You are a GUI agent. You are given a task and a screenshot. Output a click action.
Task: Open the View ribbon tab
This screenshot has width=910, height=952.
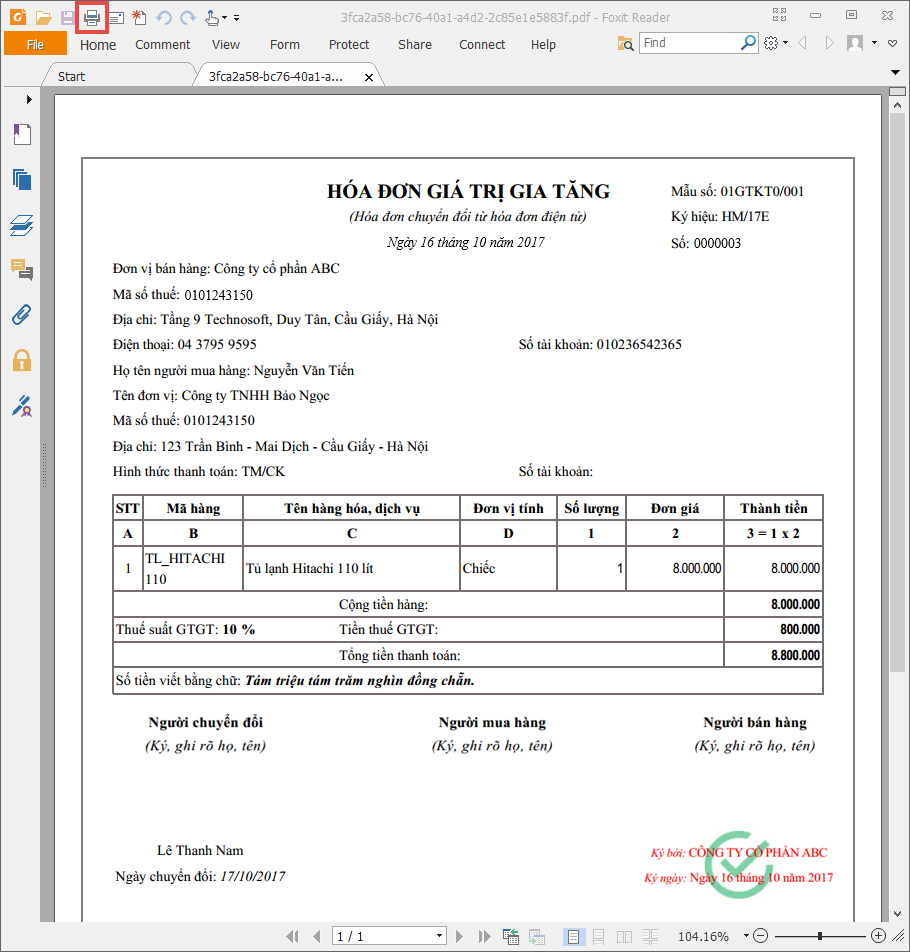pyautogui.click(x=226, y=45)
